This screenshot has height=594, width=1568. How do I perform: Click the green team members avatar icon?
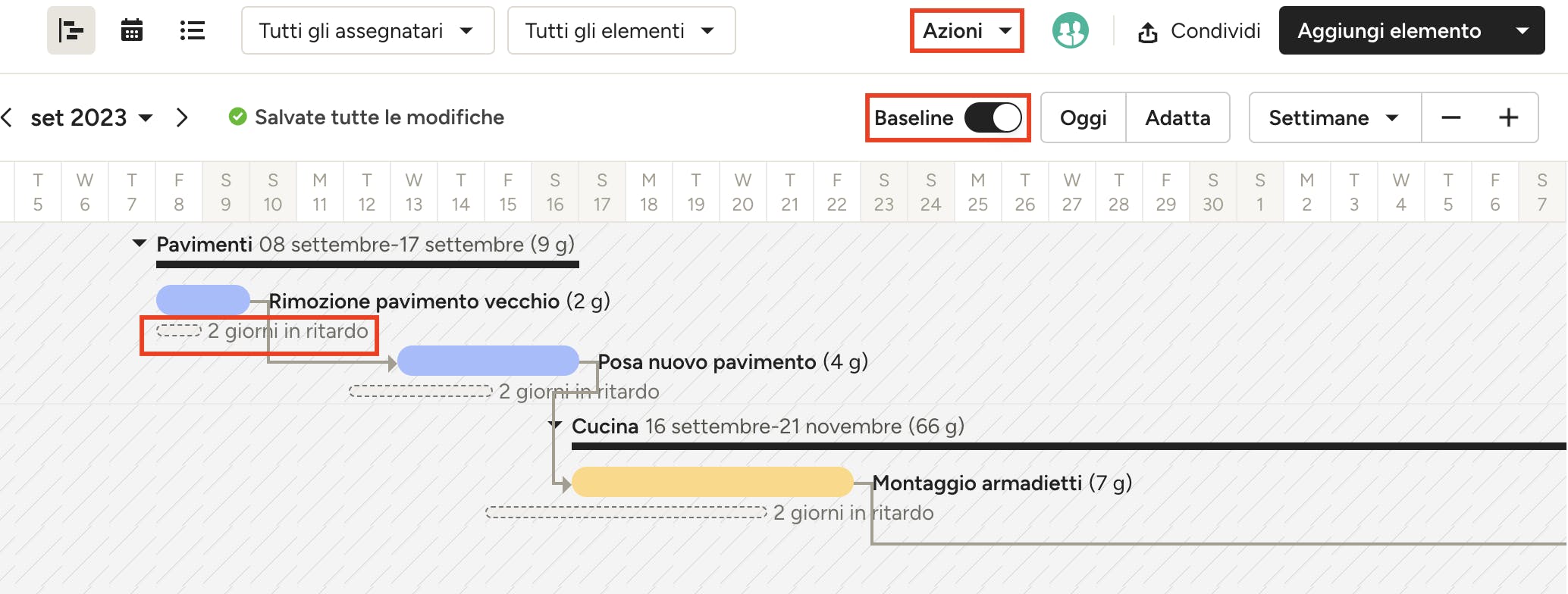(1070, 30)
